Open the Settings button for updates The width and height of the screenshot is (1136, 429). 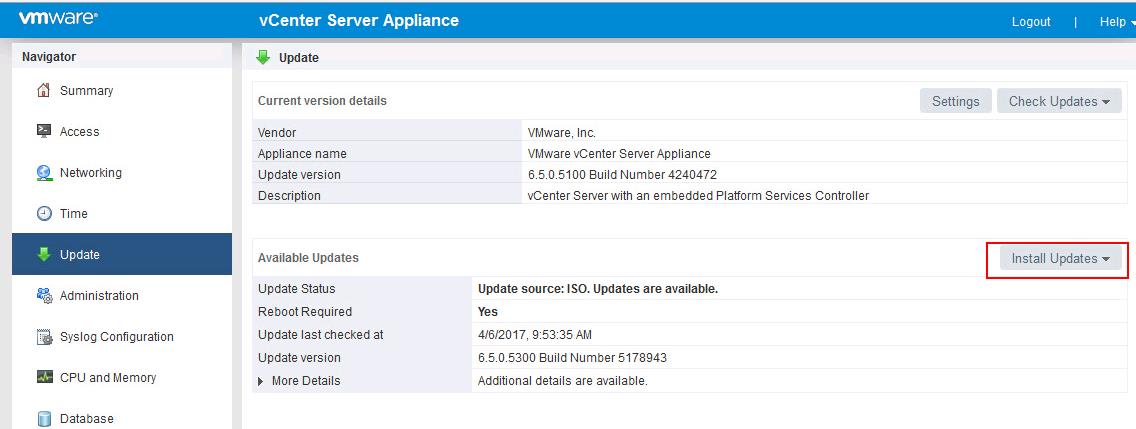[955, 101]
